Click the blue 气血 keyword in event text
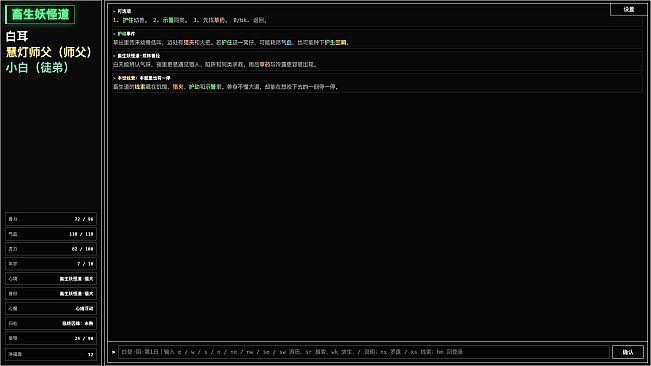This screenshot has height=366, width=651. [287, 42]
